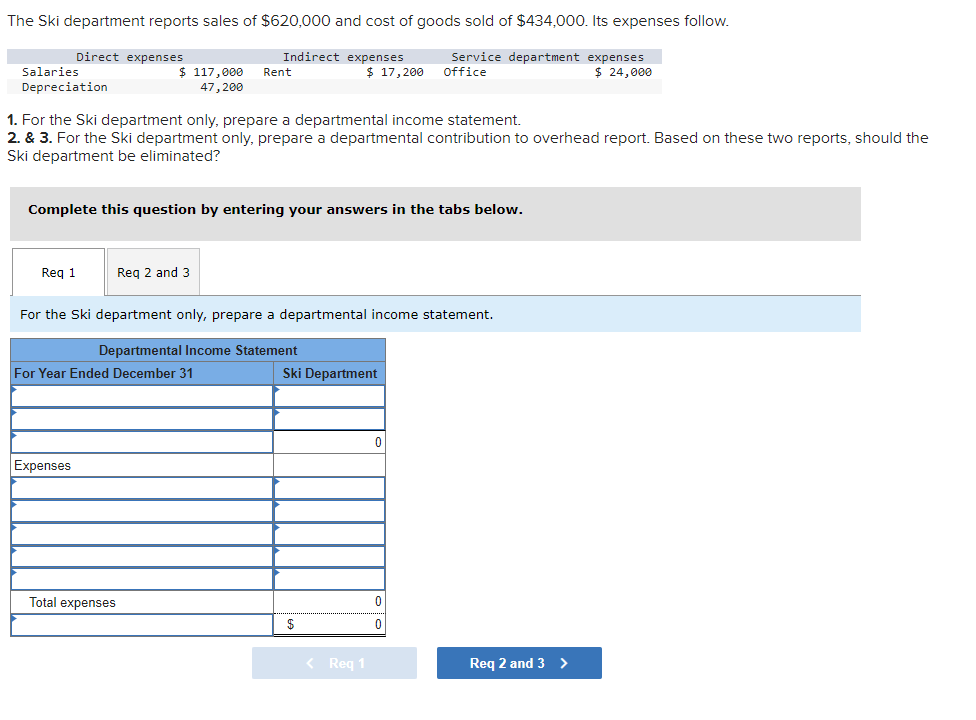Viewport: 976px width, 720px height.
Task: Open label dropdown in row directly above Expenses
Action: click(x=142, y=442)
